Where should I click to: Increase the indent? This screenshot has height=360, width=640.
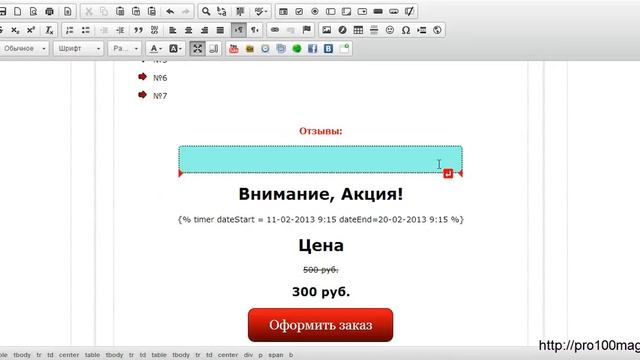point(120,30)
